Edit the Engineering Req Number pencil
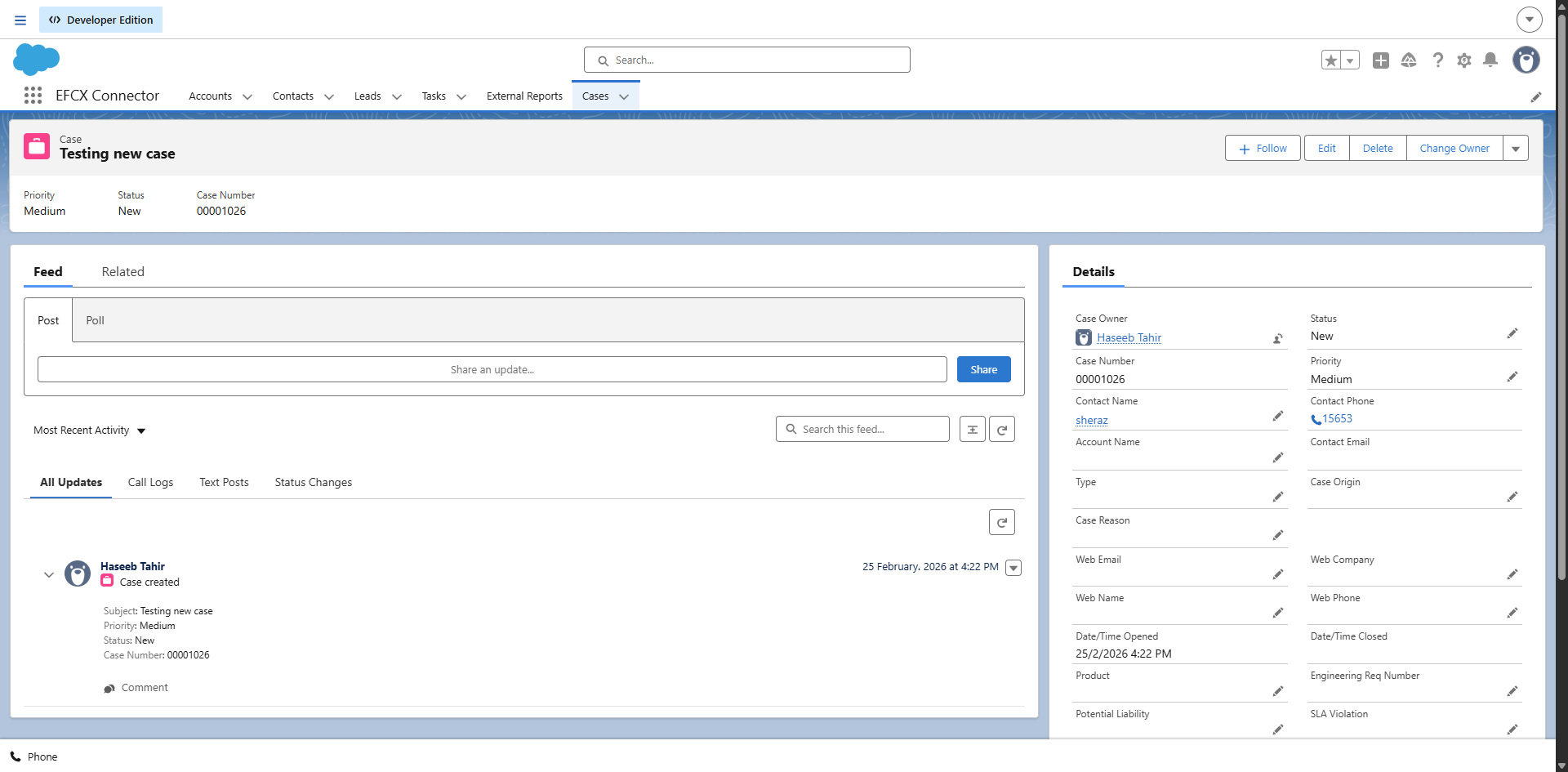This screenshot has width=1568, height=772. pyautogui.click(x=1512, y=691)
